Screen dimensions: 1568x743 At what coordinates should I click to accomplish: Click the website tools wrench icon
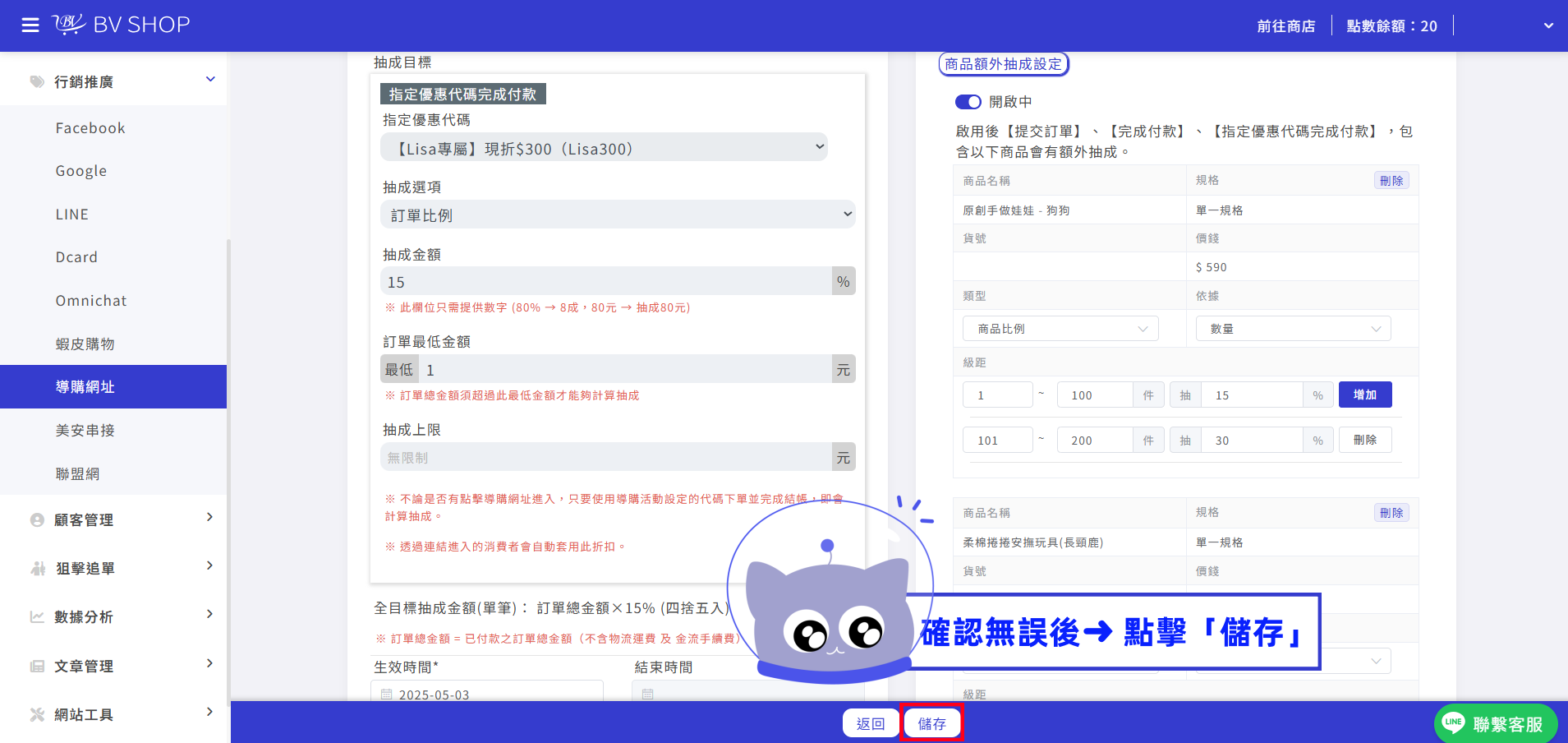coord(37,714)
